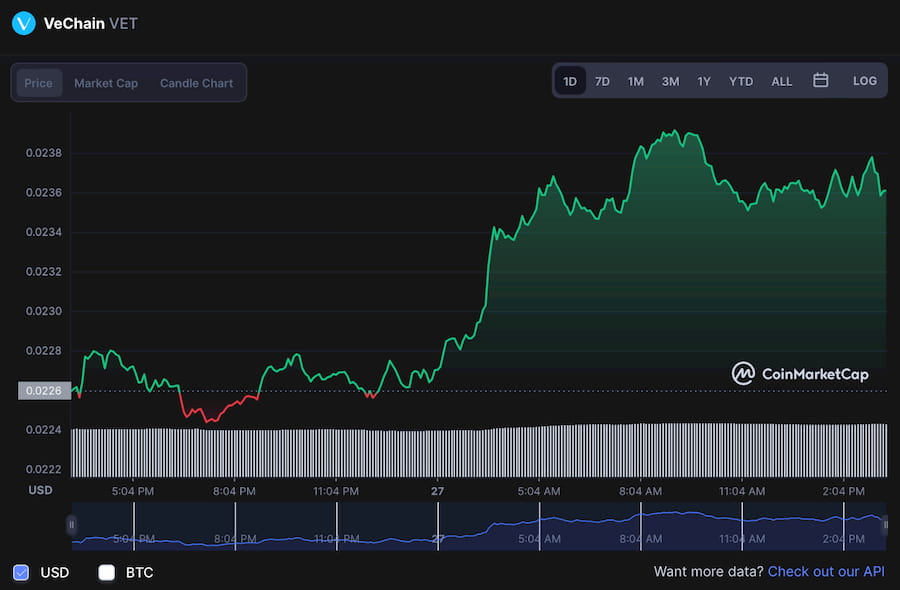Open the Candle Chart tab
This screenshot has width=900, height=590.
click(x=196, y=83)
